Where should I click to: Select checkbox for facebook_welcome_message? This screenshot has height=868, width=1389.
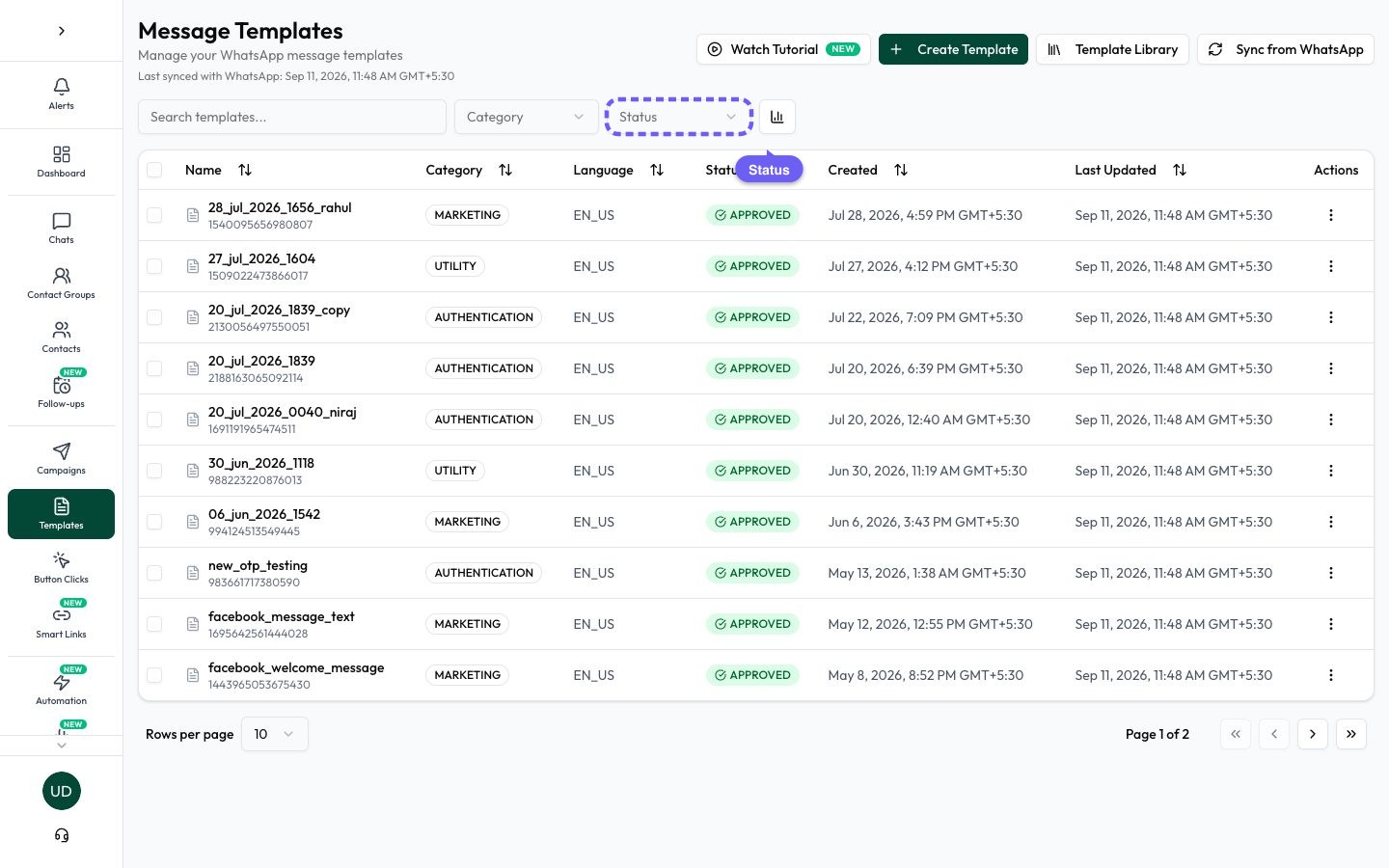click(x=154, y=675)
